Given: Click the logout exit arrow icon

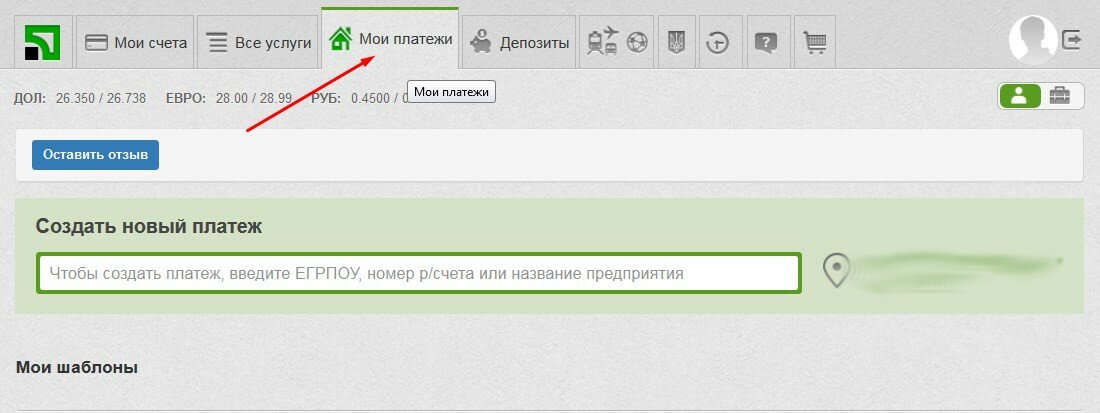Looking at the screenshot, I should click(x=1072, y=40).
